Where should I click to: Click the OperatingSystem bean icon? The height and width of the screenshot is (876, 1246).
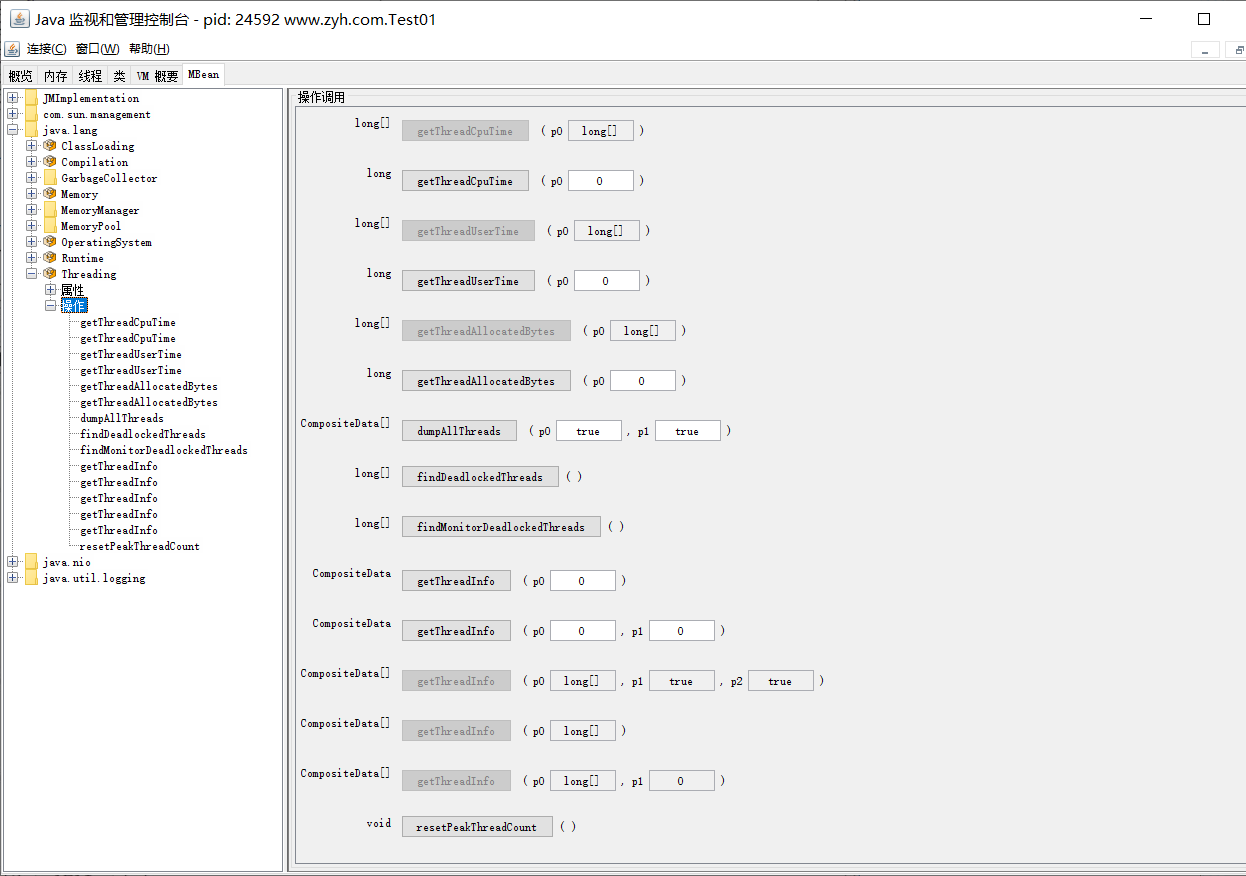49,242
